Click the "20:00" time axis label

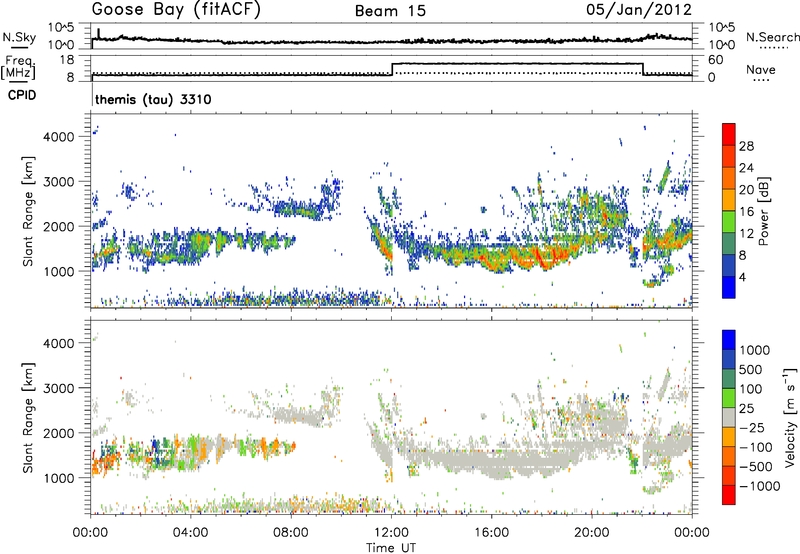(x=591, y=533)
